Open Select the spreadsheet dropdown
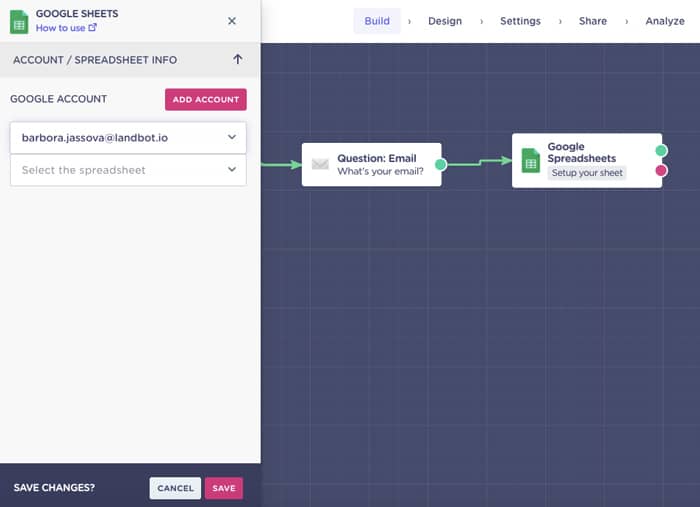 pyautogui.click(x=128, y=170)
